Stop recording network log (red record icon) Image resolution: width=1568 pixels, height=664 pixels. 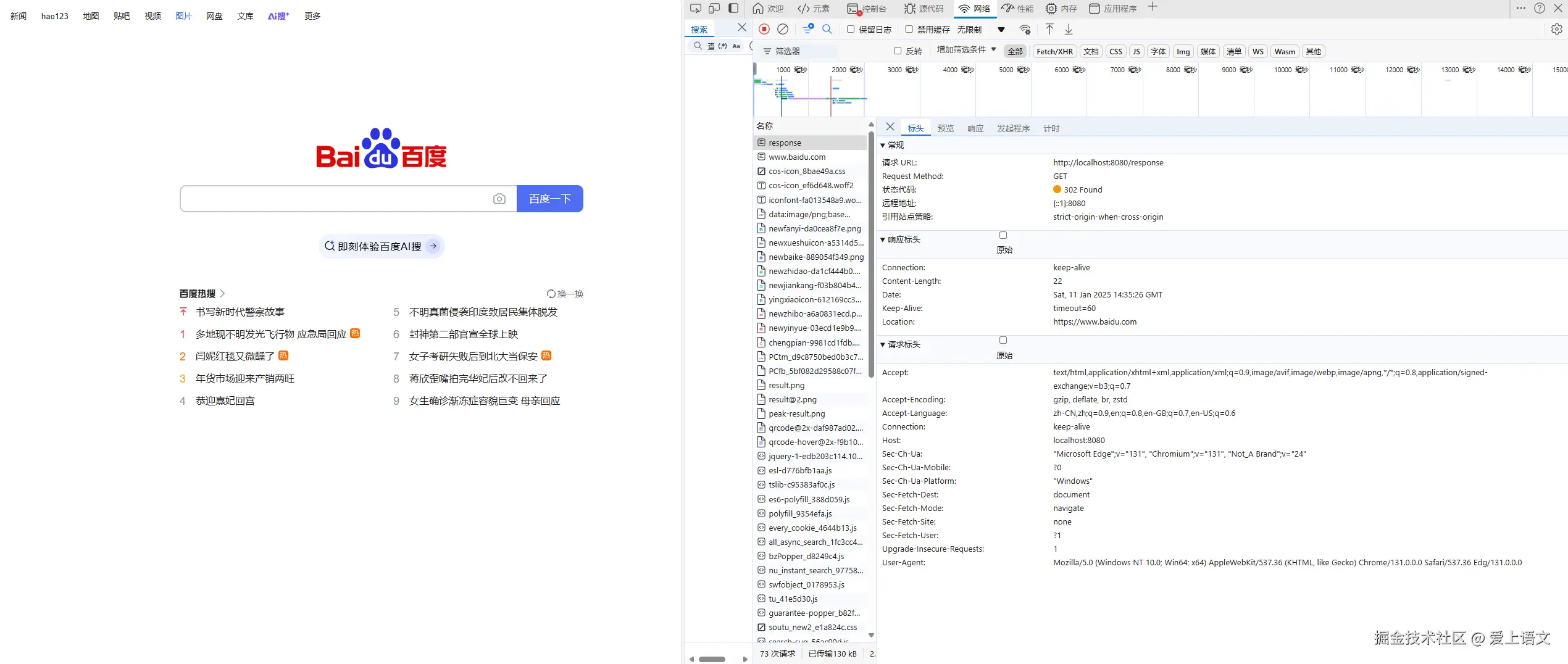[x=764, y=29]
